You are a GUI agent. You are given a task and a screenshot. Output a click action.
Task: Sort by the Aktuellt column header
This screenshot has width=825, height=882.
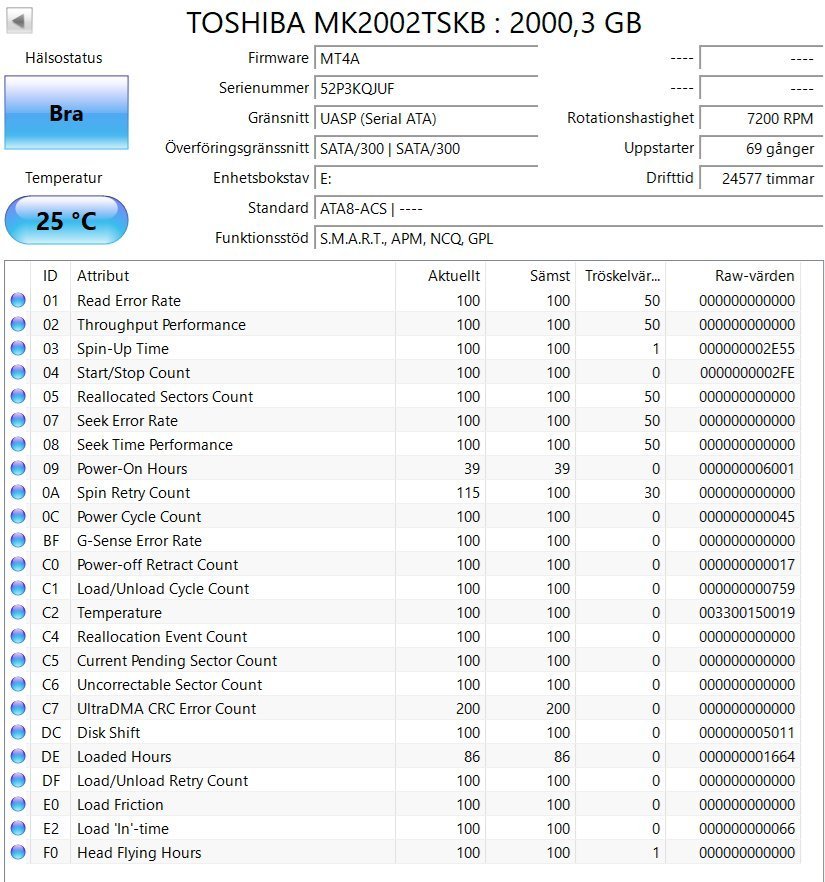coord(440,276)
